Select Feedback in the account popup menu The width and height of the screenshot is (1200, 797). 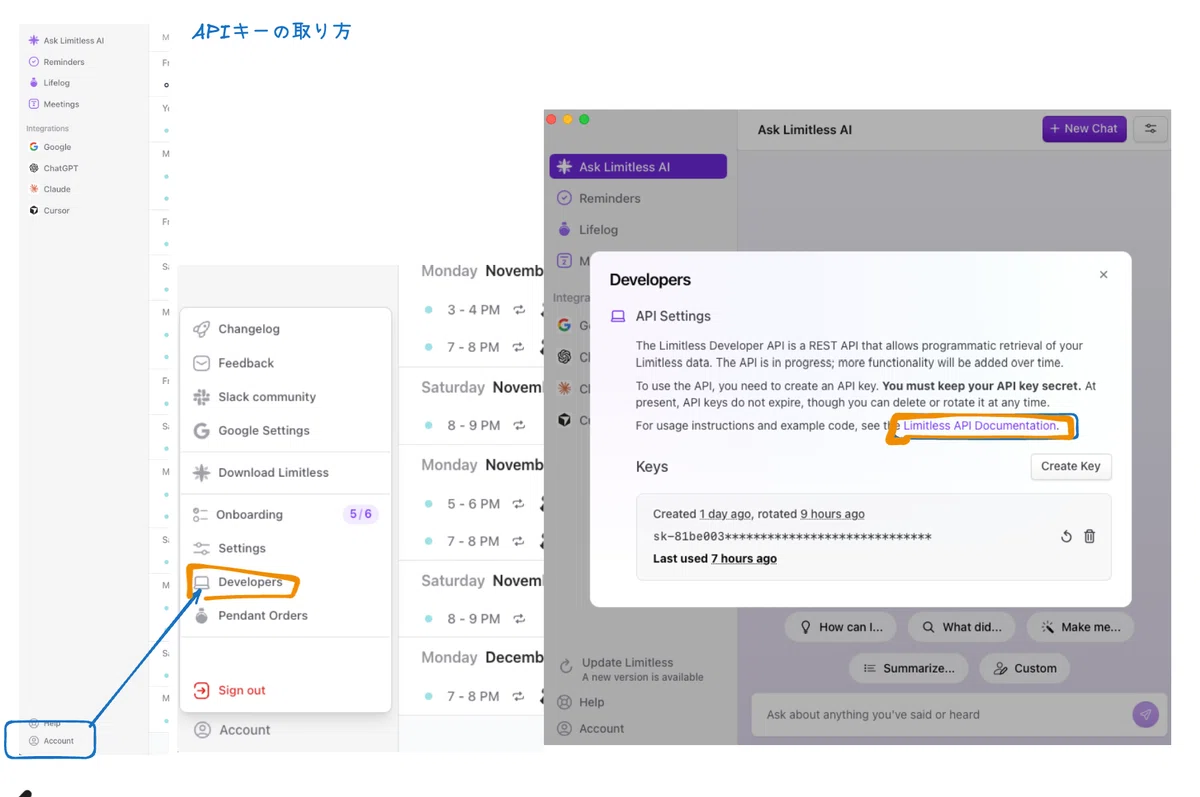(x=285, y=363)
